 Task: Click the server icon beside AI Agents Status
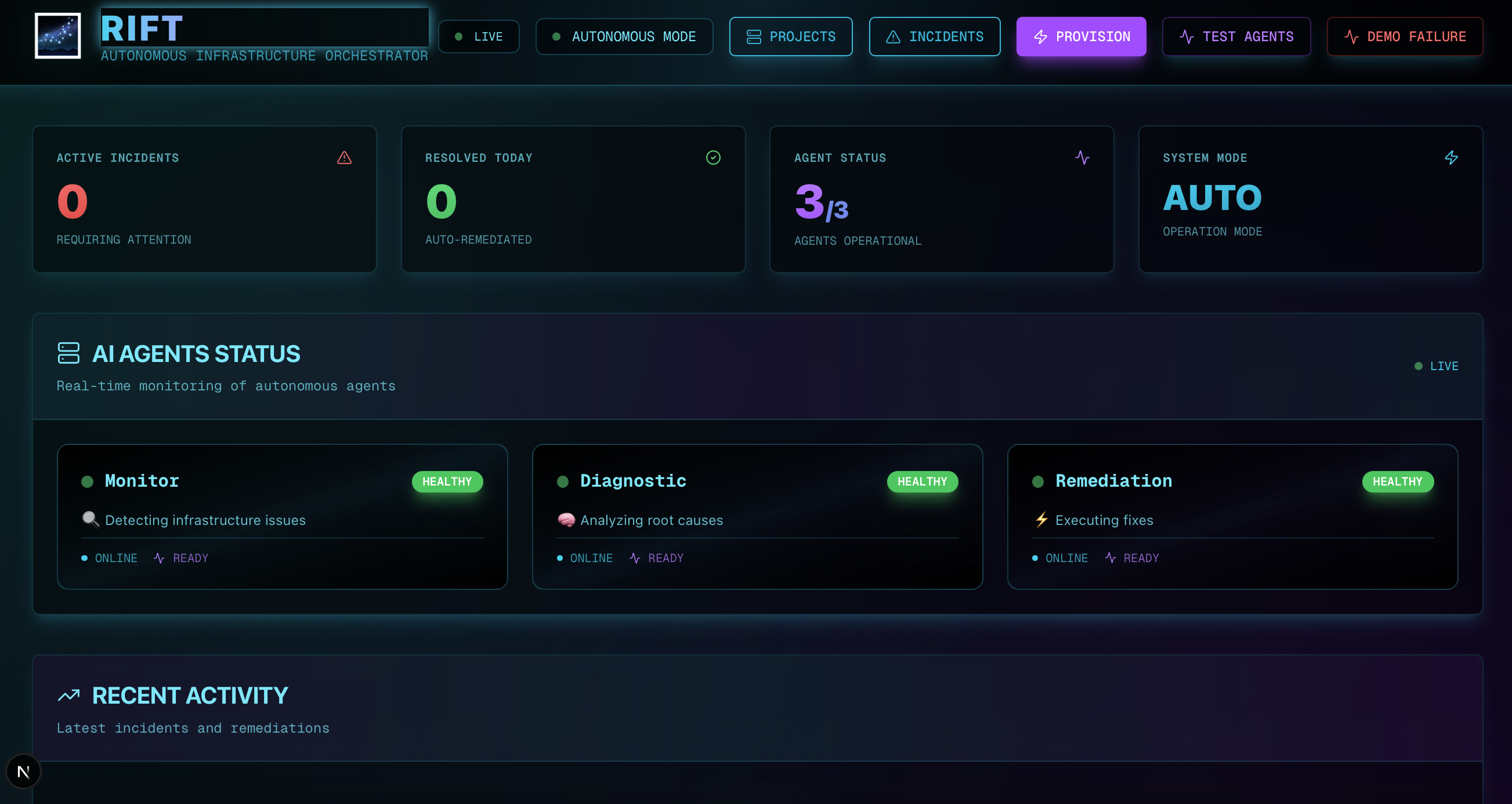[68, 353]
